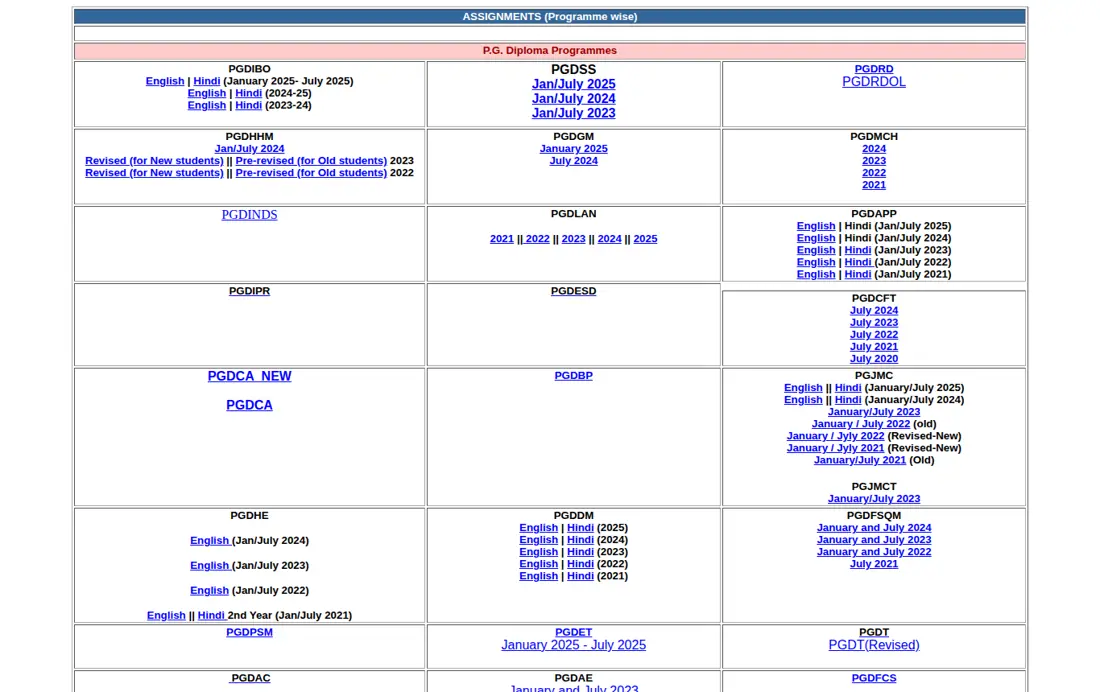Image resolution: width=1100 pixels, height=692 pixels.
Task: Open PGDGM January 2025 link
Action: [x=573, y=149]
